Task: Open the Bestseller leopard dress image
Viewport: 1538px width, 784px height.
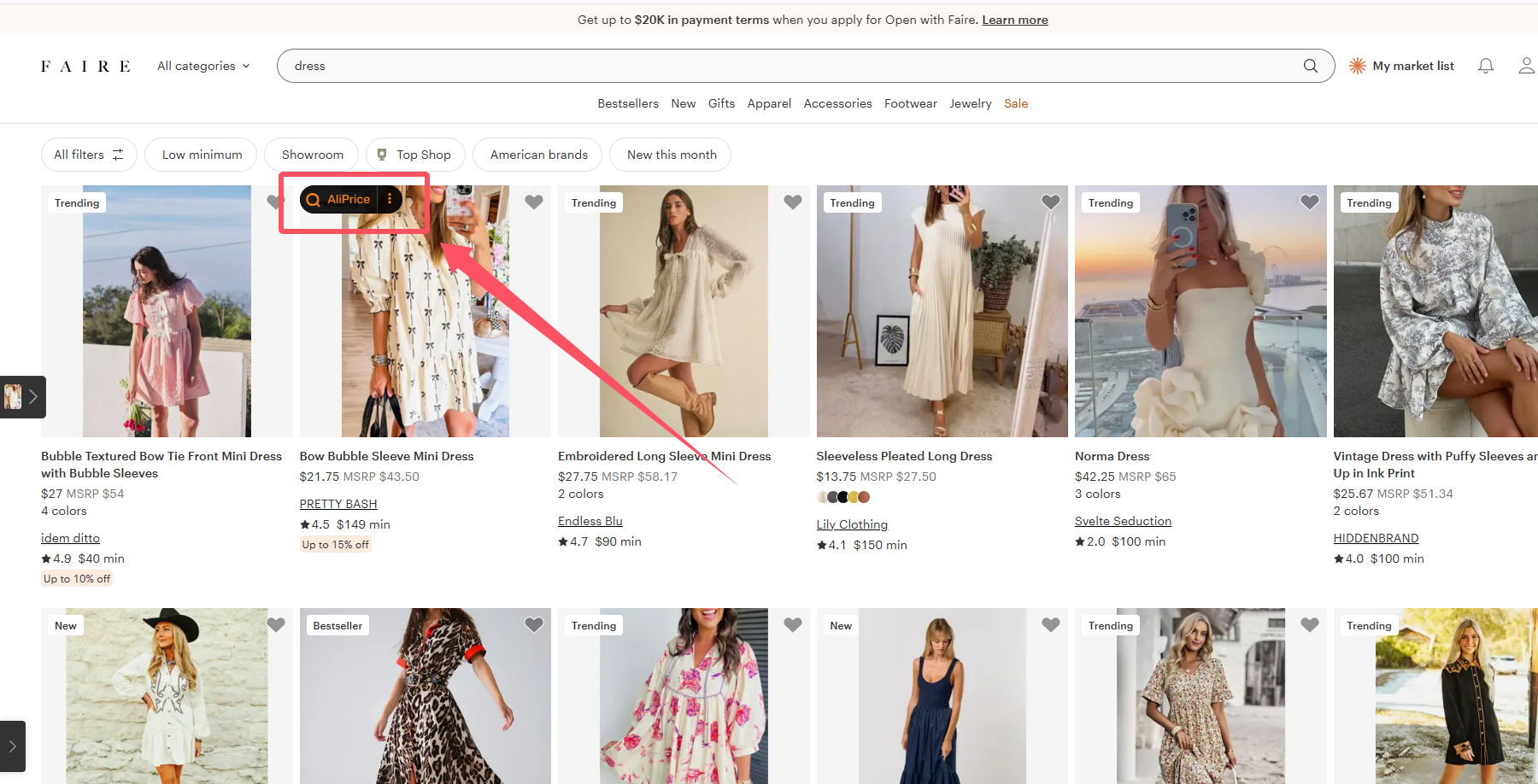Action: coord(426,696)
